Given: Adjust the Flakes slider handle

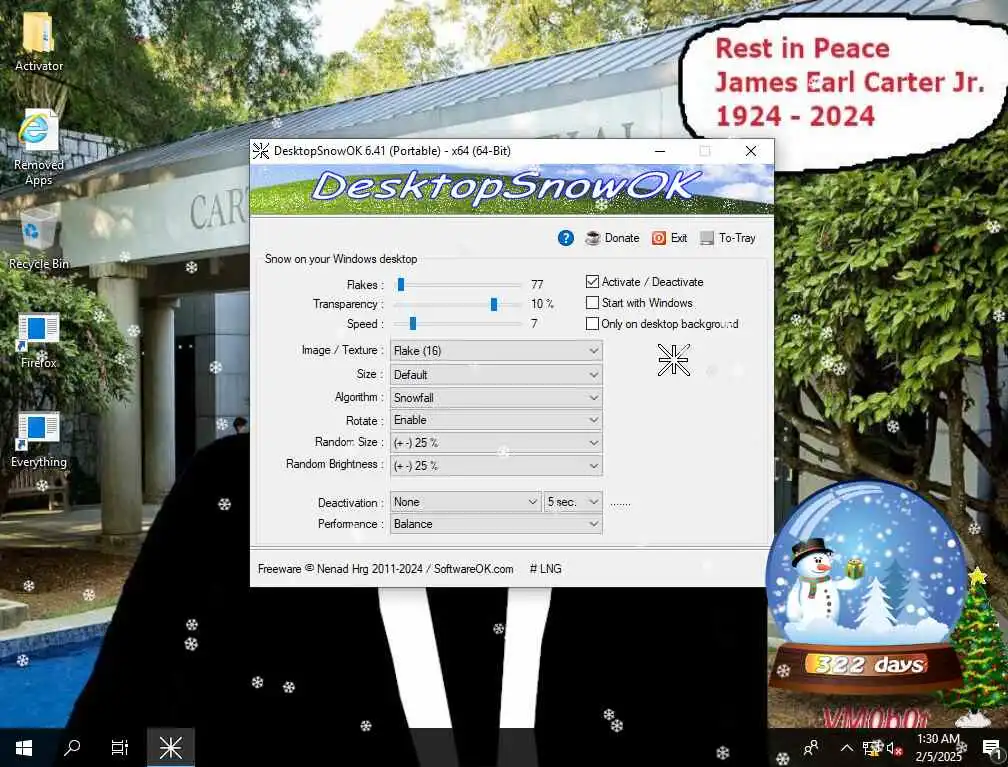Looking at the screenshot, I should (401, 284).
